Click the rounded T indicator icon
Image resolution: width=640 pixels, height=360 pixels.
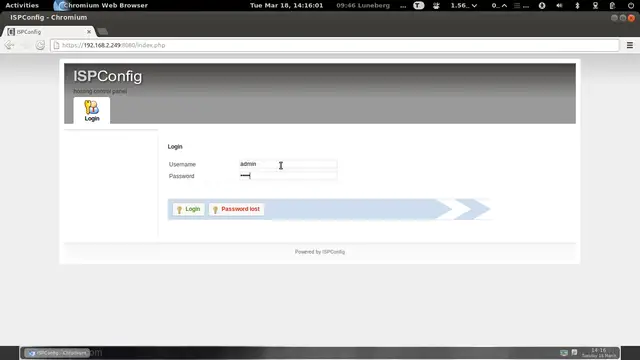click(x=418, y=5)
